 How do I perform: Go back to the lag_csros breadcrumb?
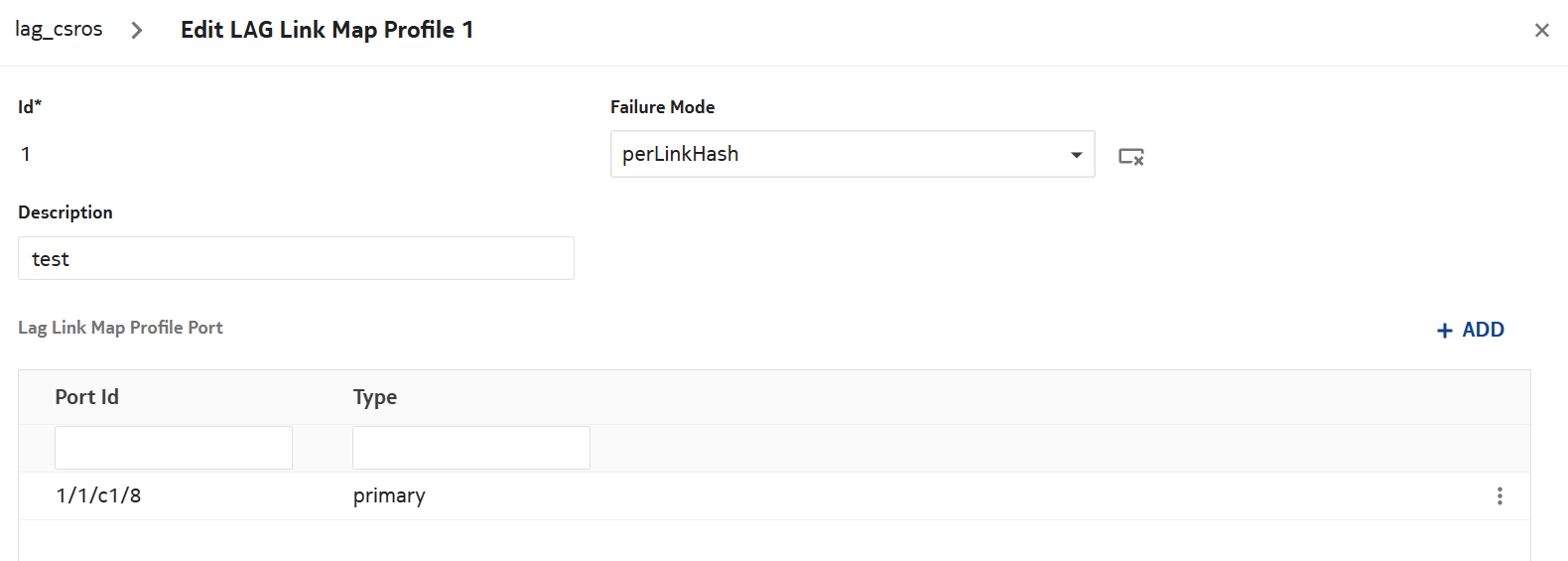pyautogui.click(x=59, y=30)
